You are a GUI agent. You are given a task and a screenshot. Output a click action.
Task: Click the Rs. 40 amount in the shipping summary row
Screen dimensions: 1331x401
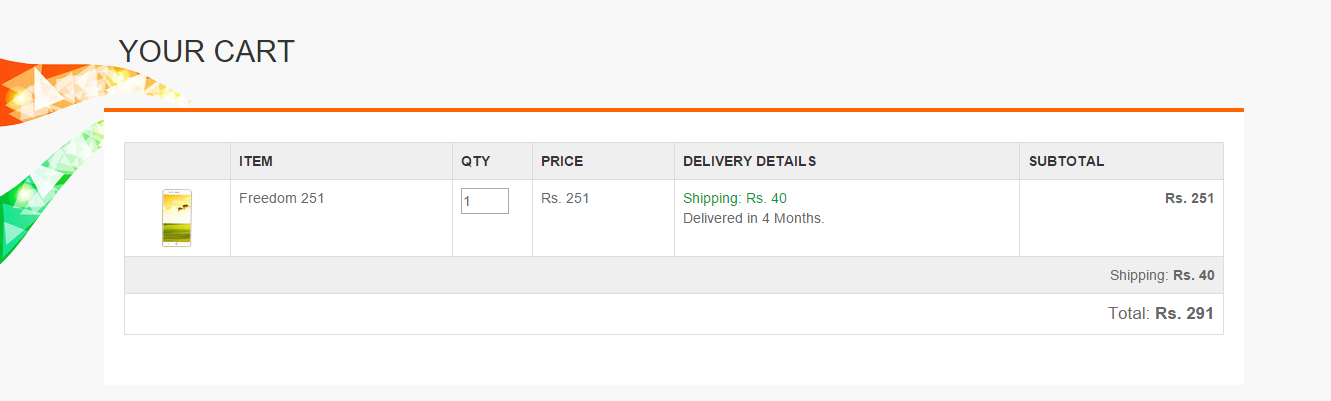click(x=1194, y=275)
